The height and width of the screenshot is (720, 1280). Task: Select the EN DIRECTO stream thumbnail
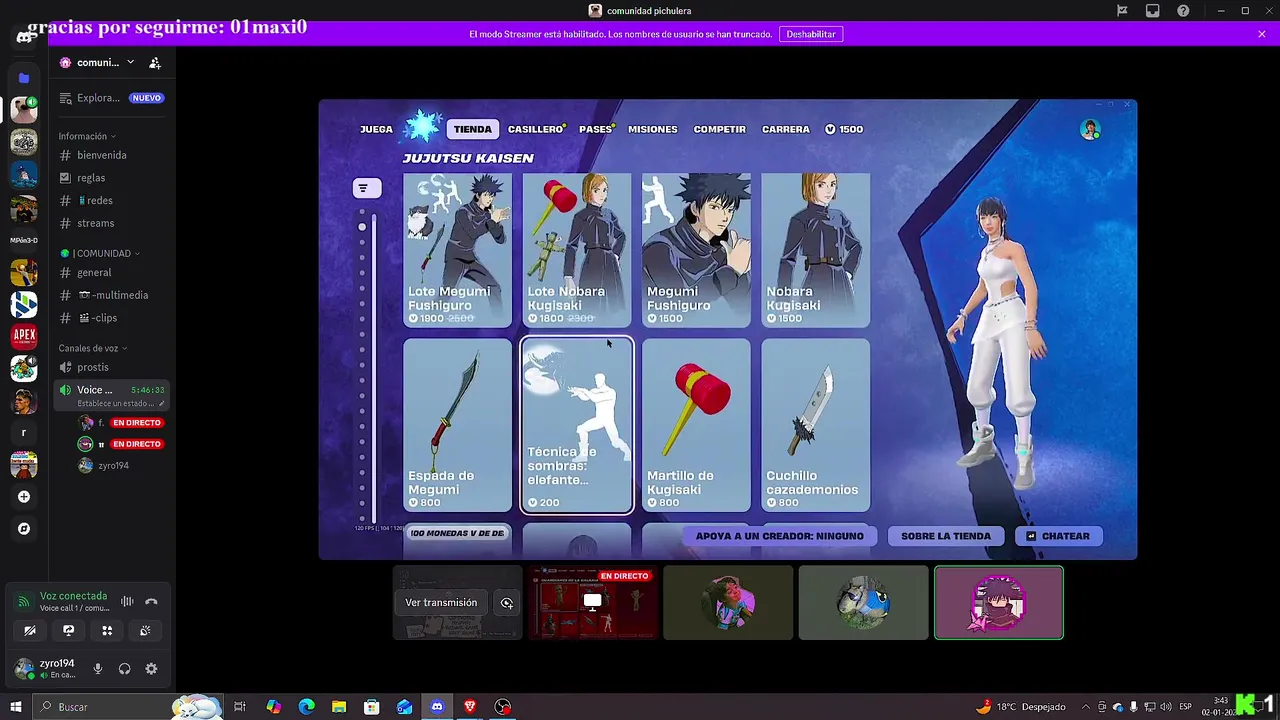593,602
